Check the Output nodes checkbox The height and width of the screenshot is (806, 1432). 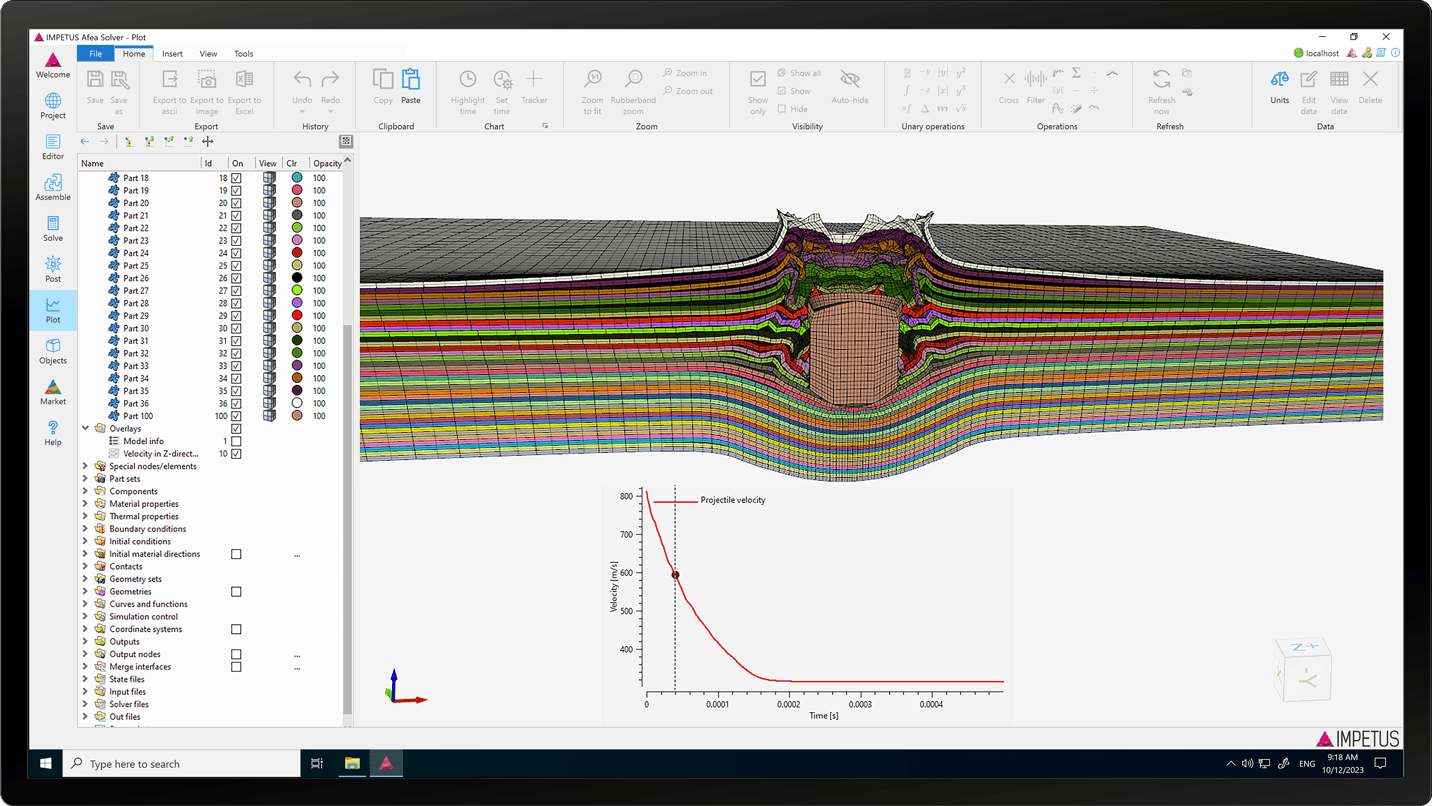[236, 654]
